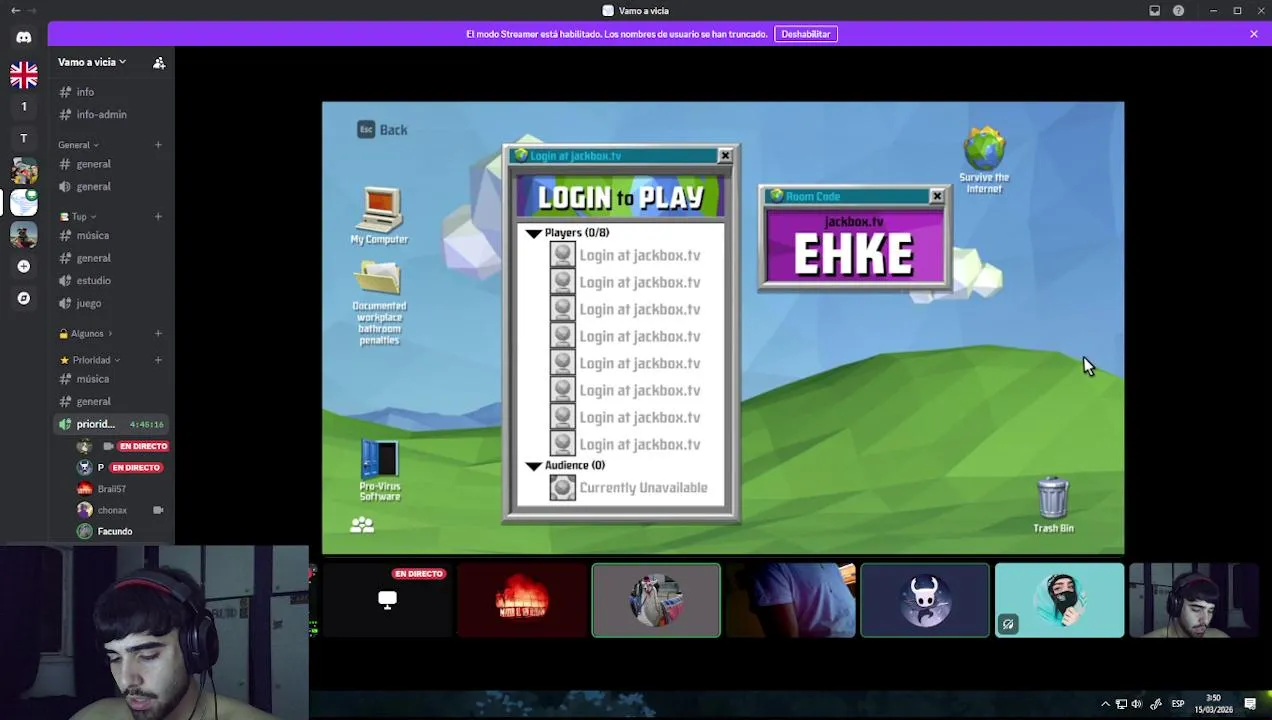Screen dimensions: 1272x720
Task: Expand the Algunos category
Action: tap(86, 333)
